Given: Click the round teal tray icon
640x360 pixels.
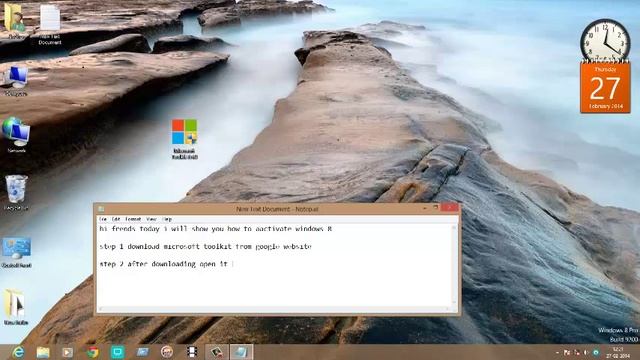Looking at the screenshot, I should click(596, 352).
